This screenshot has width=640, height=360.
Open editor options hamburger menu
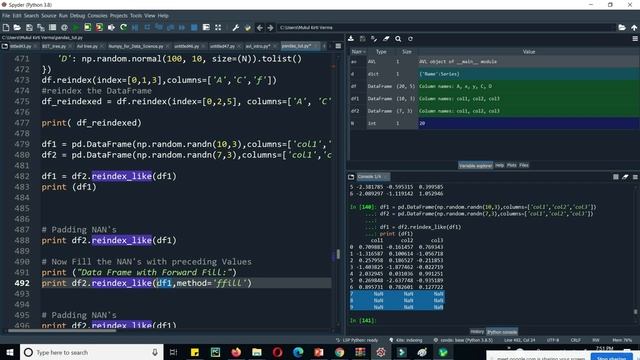click(338, 46)
